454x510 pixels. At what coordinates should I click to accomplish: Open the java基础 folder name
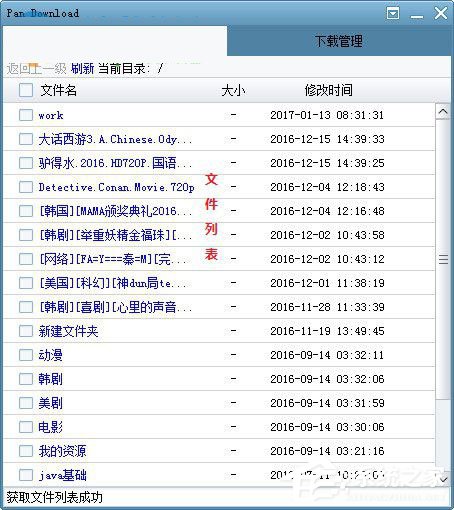pyautogui.click(x=63, y=475)
